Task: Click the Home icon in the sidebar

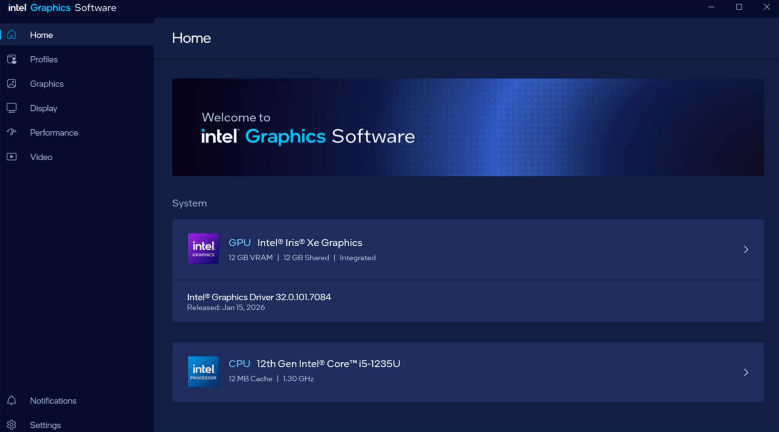Action: coord(12,35)
